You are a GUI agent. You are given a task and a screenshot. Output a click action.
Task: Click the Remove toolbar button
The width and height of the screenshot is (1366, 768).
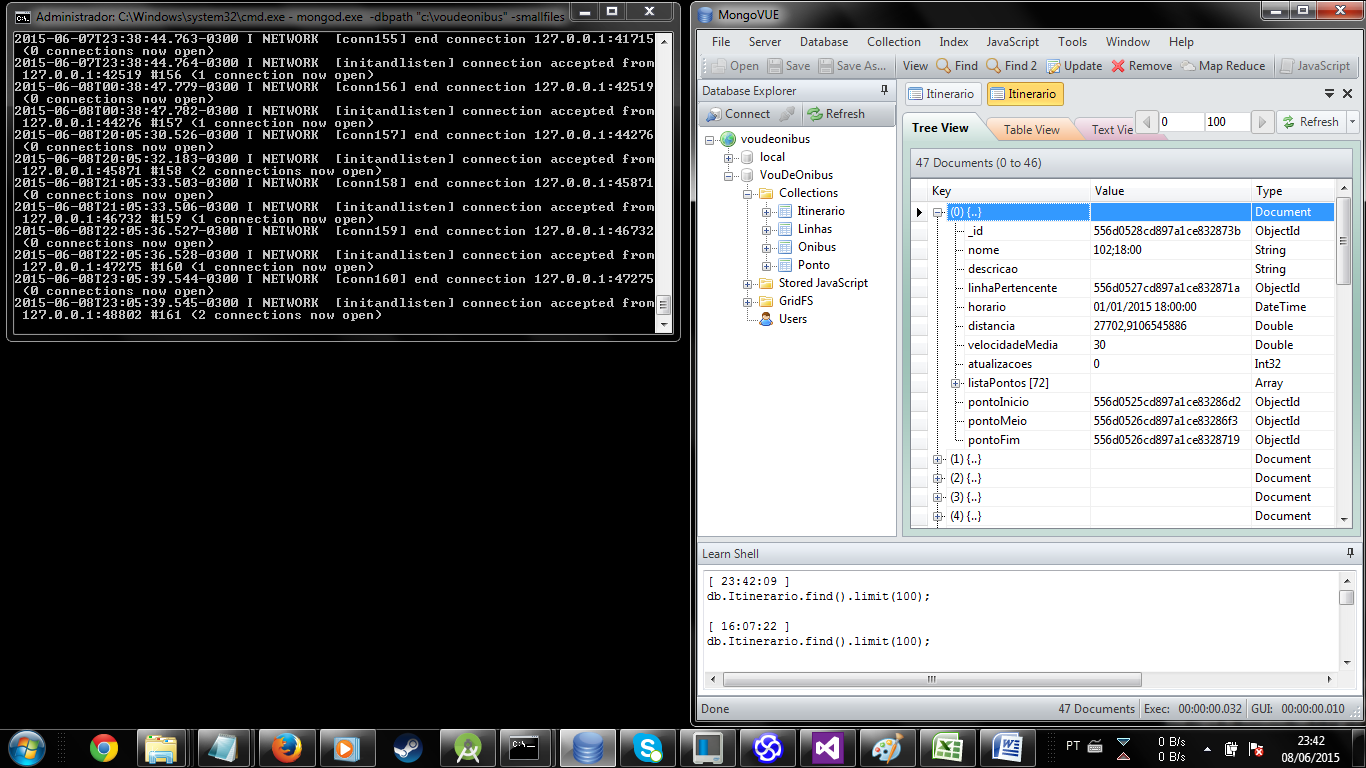click(x=1142, y=66)
